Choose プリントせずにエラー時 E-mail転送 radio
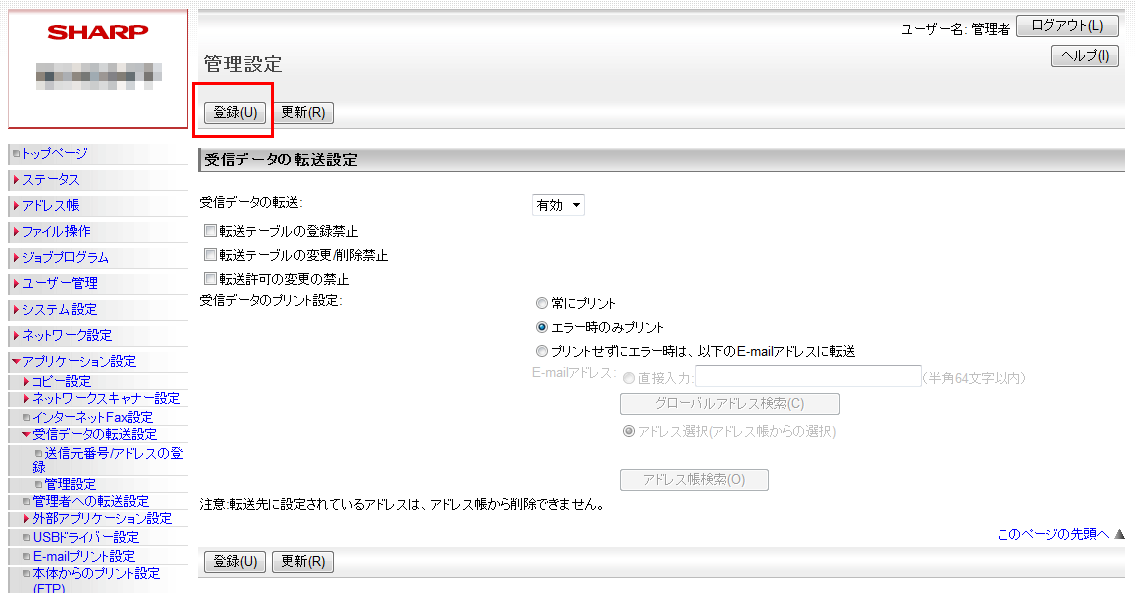Image resolution: width=1136 pixels, height=593 pixels. click(x=542, y=351)
